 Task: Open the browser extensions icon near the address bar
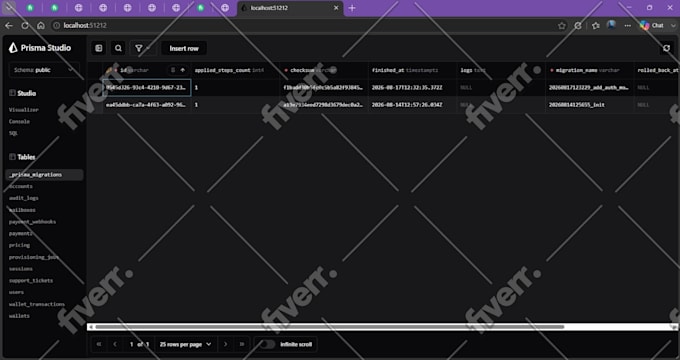coord(578,26)
